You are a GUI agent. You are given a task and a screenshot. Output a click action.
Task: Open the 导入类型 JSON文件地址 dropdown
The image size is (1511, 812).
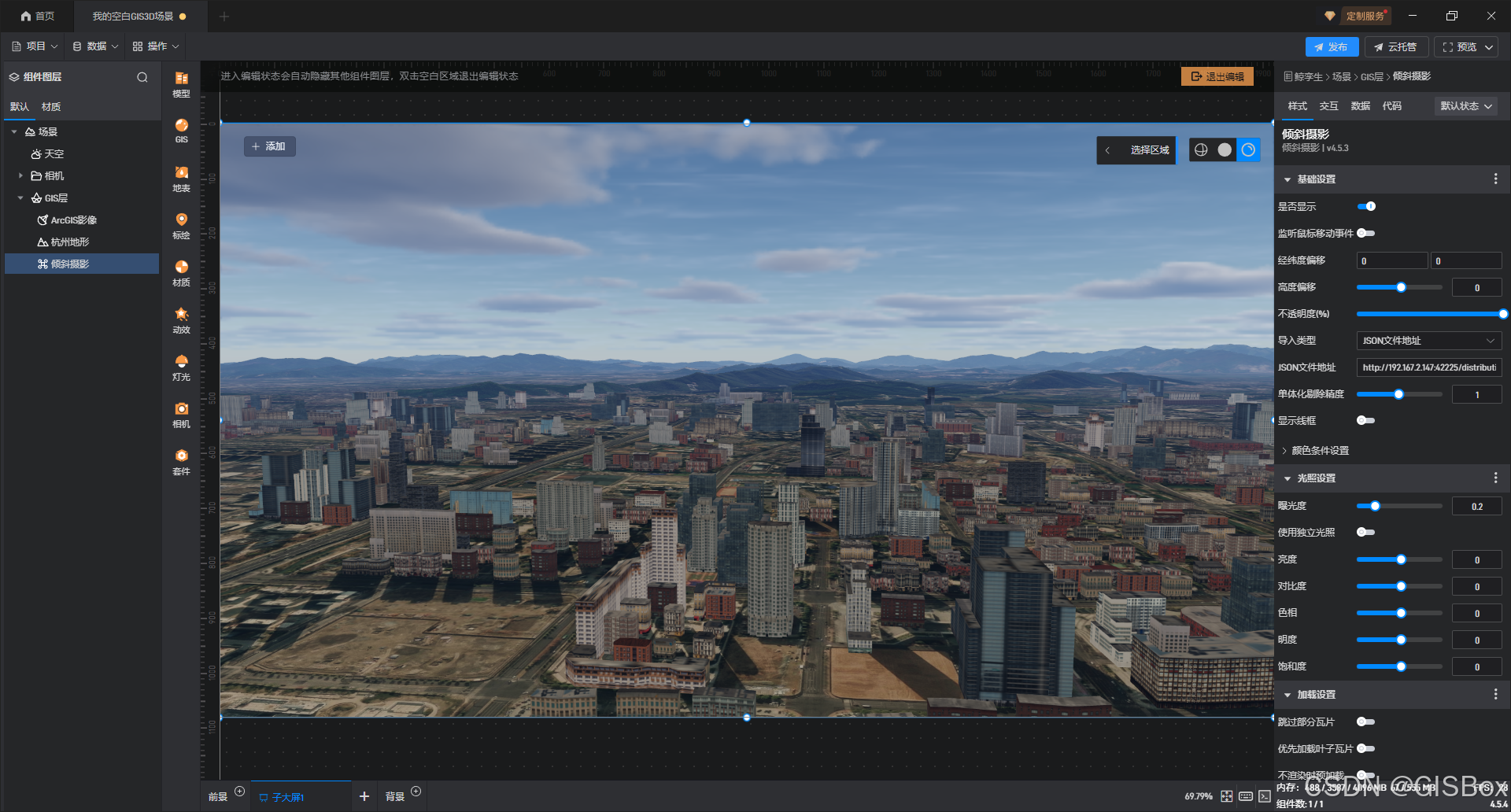coord(1429,341)
